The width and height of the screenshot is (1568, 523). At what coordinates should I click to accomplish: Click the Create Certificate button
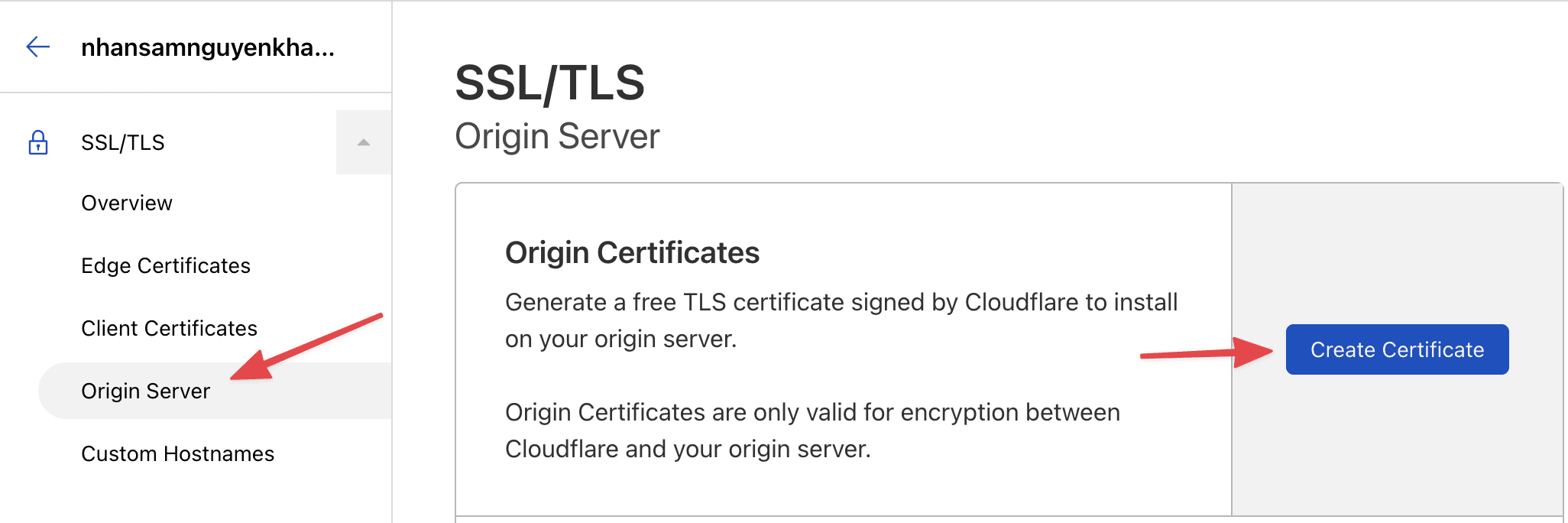1397,349
